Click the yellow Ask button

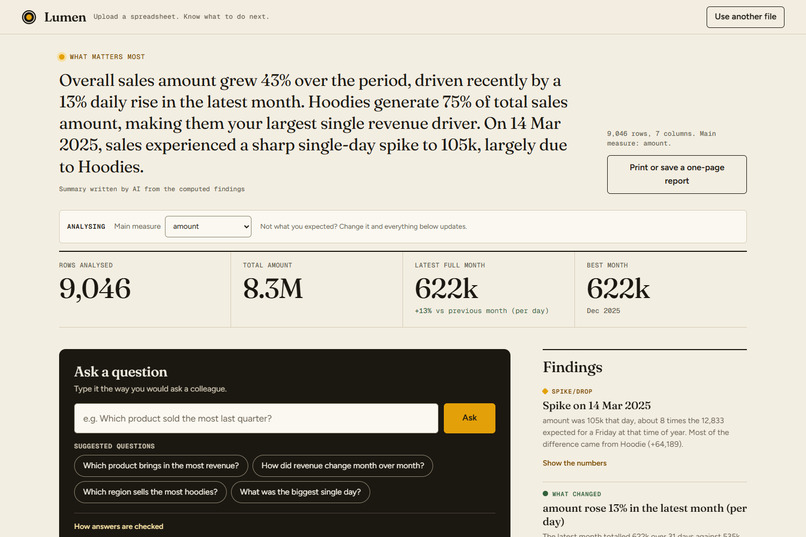point(469,418)
